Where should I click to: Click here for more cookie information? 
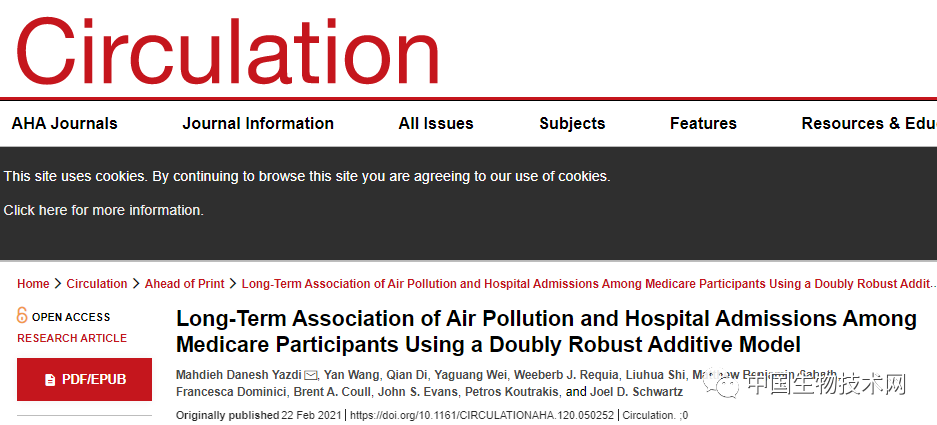pyautogui.click(x=103, y=210)
